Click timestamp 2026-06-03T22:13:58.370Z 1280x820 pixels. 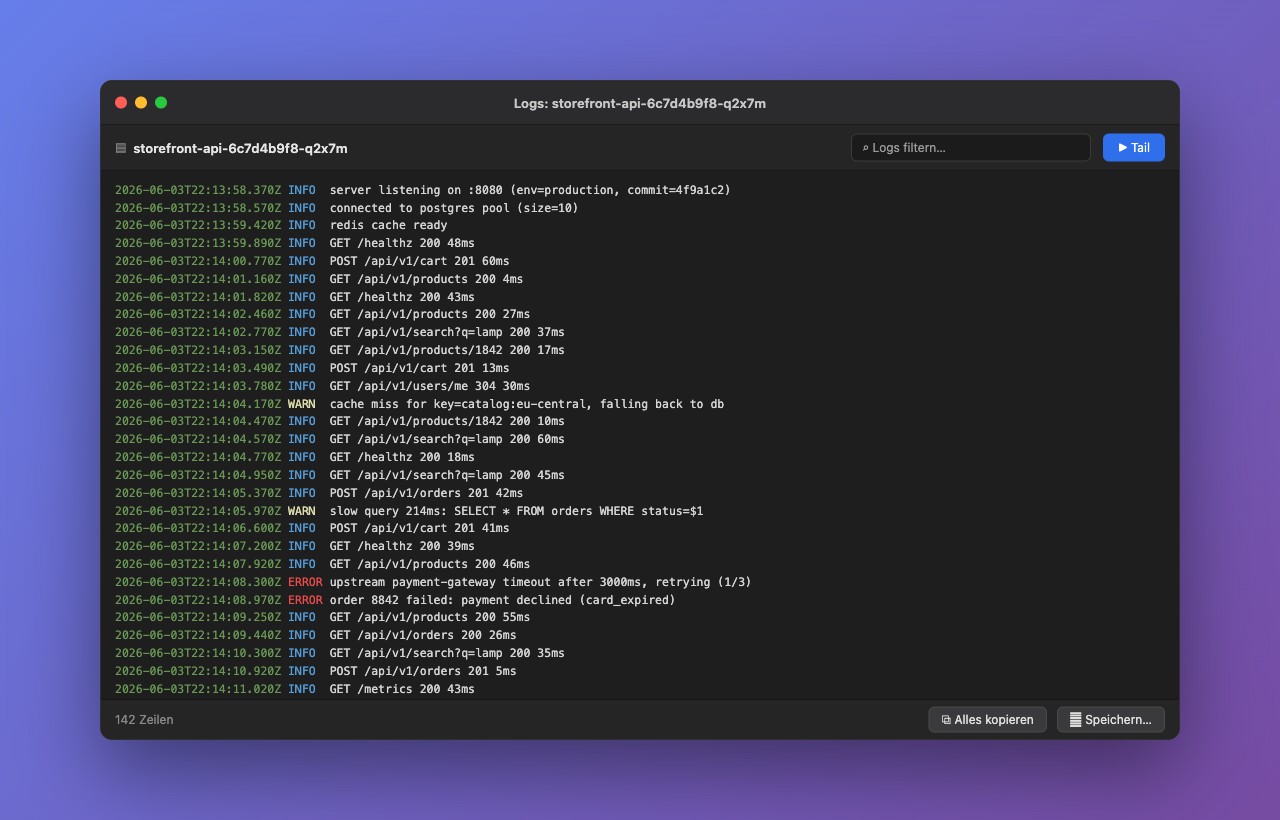coord(198,190)
